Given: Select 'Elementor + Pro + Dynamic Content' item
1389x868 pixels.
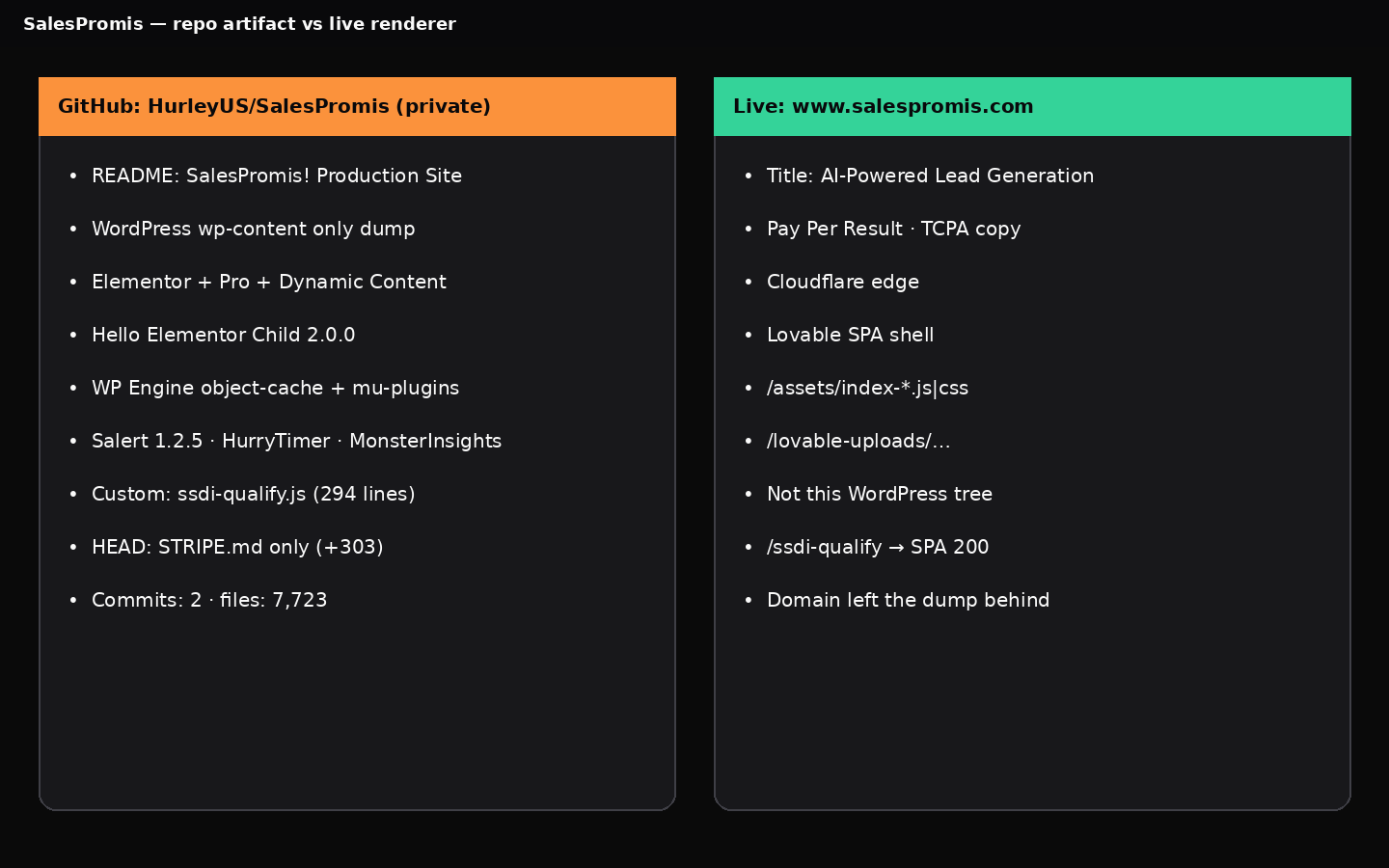Looking at the screenshot, I should click(269, 282).
